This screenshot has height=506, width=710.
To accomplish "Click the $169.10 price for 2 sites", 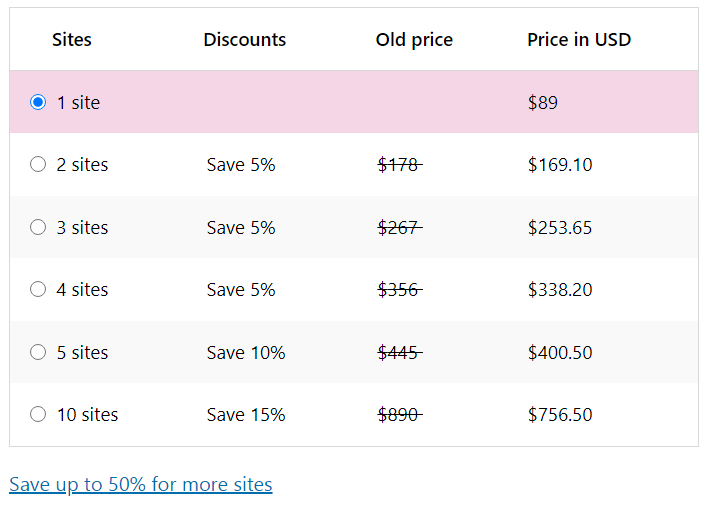I will (x=560, y=165).
